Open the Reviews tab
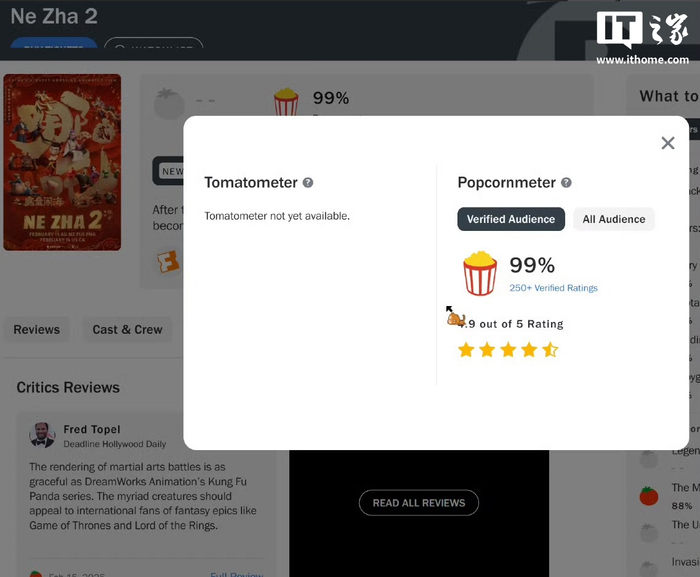Image resolution: width=700 pixels, height=577 pixels. point(37,330)
